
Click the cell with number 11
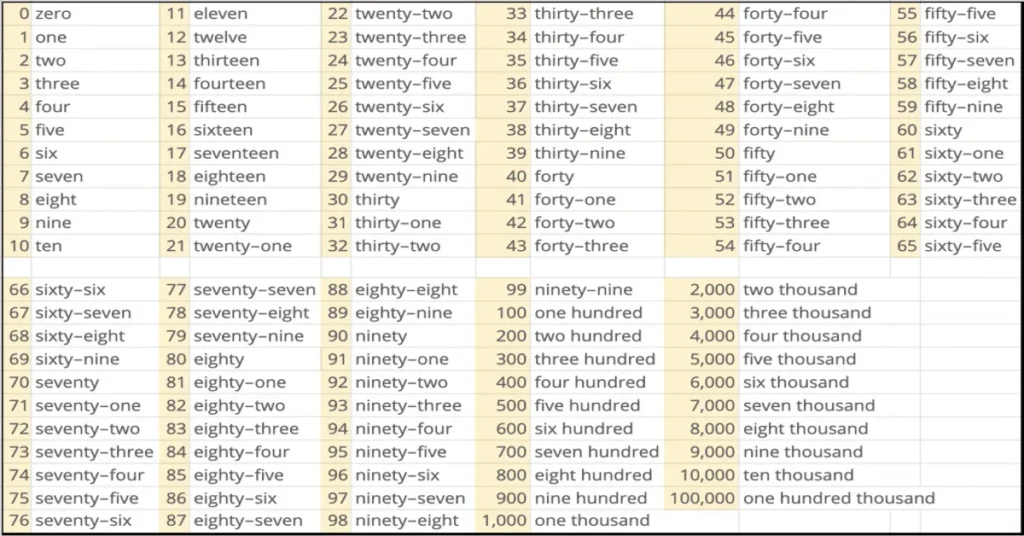click(x=176, y=14)
